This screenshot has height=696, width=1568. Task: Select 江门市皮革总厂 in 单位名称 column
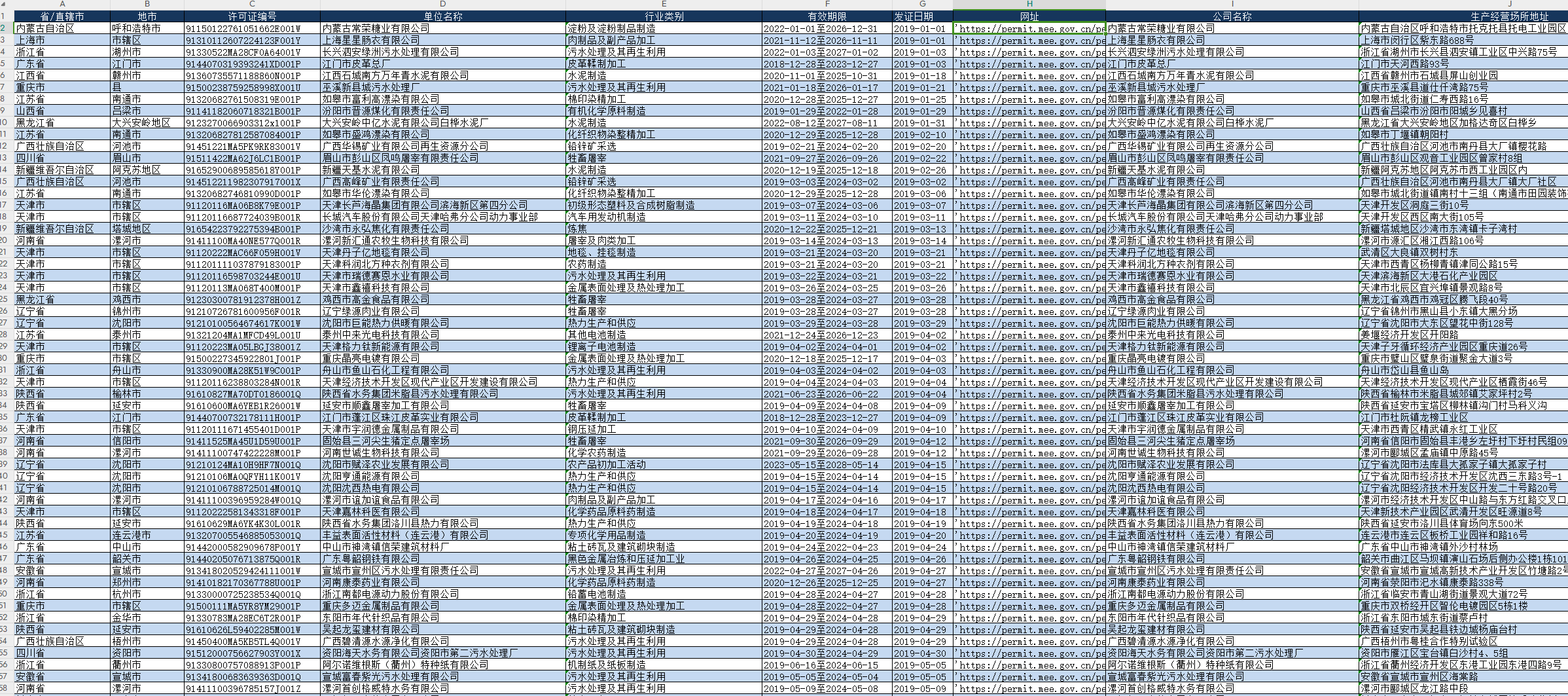tap(443, 64)
